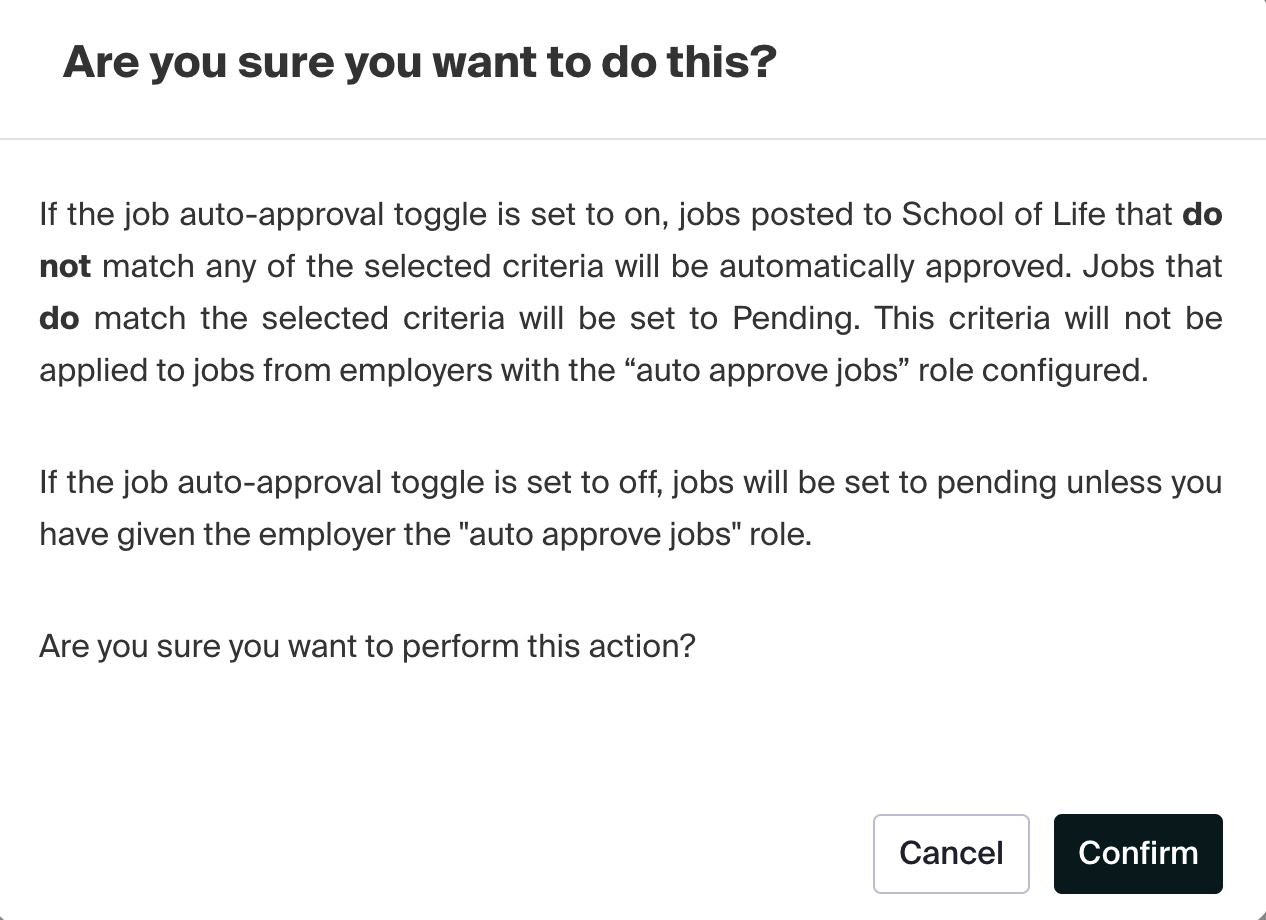Viewport: 1266px width, 920px height.
Task: Click the divider below the title
Action: pos(633,139)
